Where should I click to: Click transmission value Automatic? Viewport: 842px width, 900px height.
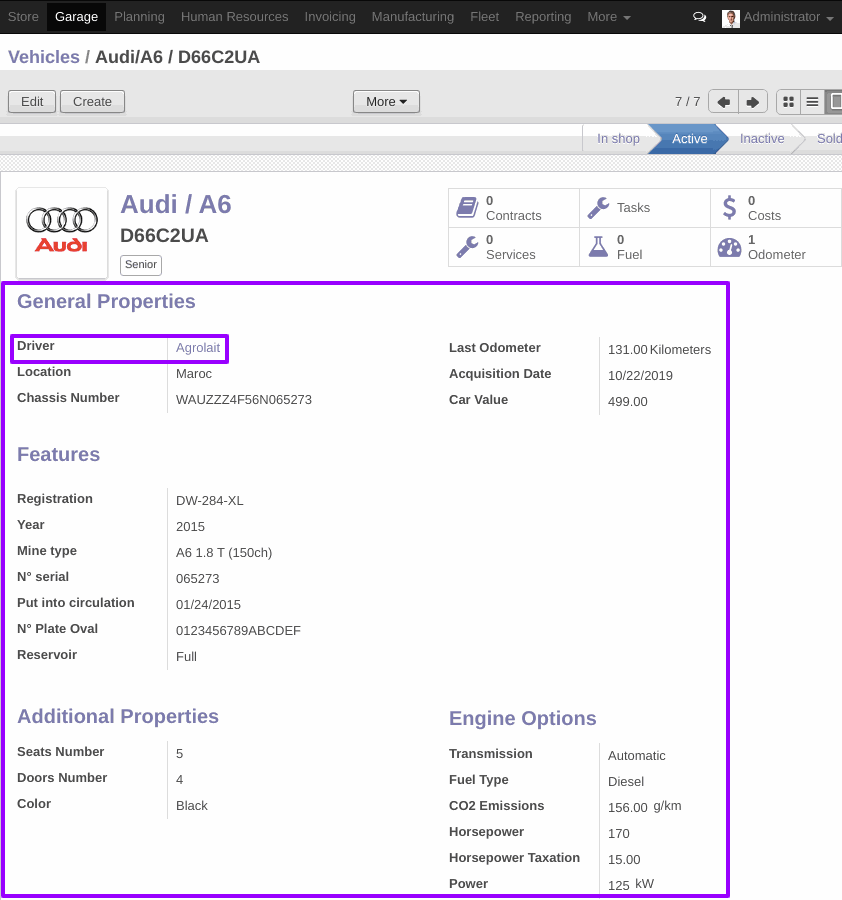(637, 756)
